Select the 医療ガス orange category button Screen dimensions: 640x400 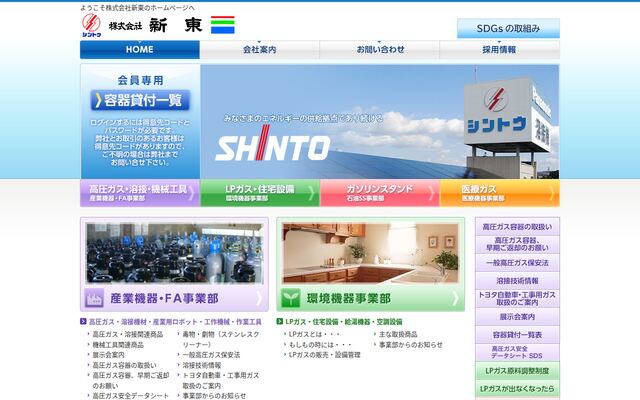[x=500, y=193]
